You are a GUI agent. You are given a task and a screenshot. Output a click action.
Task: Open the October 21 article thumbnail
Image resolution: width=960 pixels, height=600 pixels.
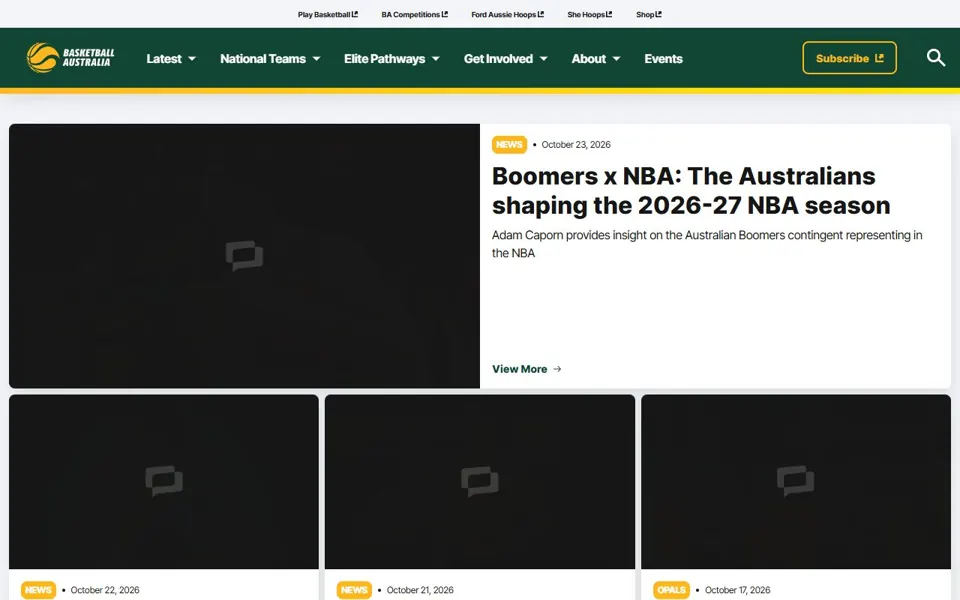[x=480, y=482]
